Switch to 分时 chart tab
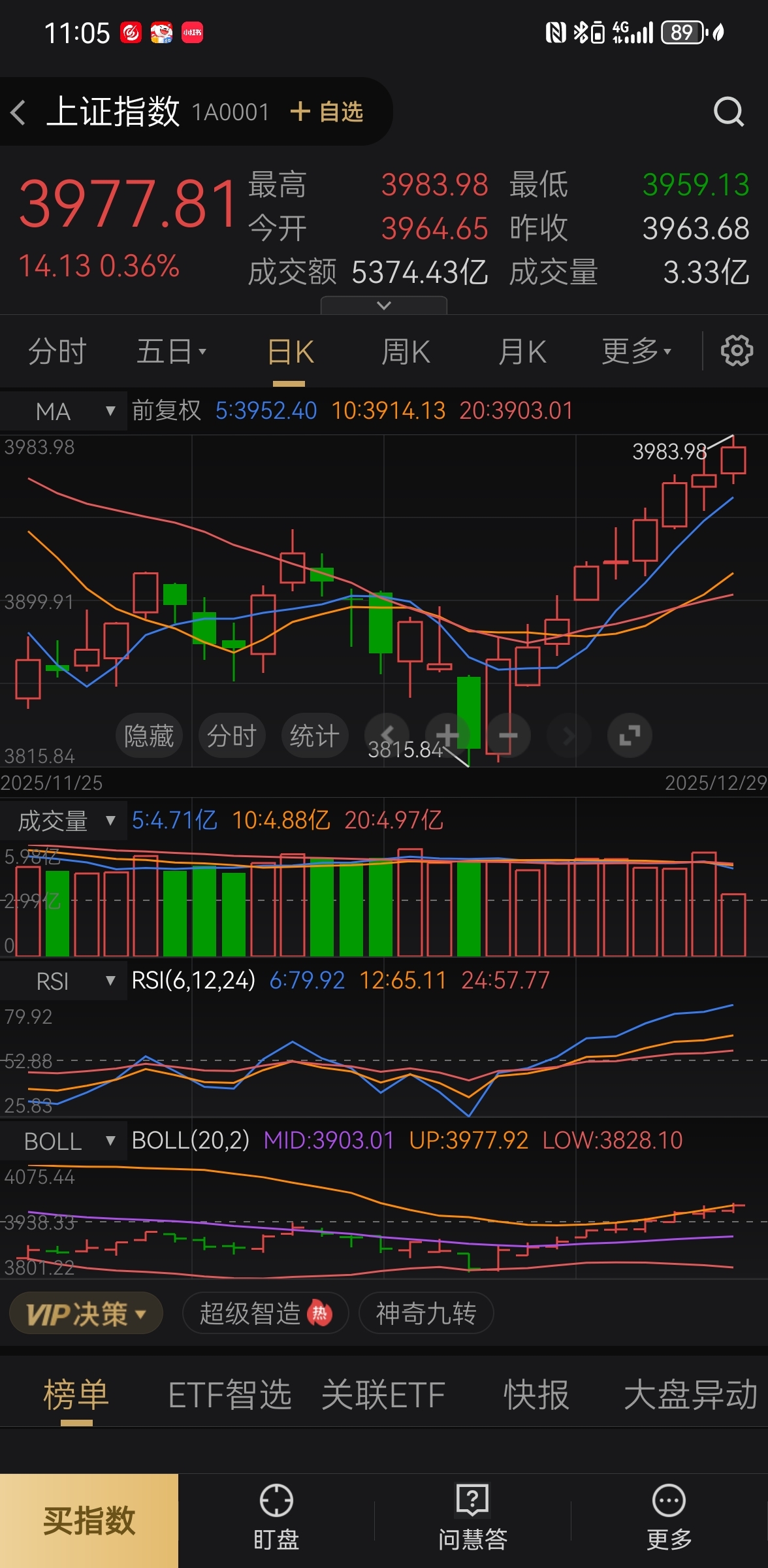This screenshot has height=1568, width=768. pos(57,351)
